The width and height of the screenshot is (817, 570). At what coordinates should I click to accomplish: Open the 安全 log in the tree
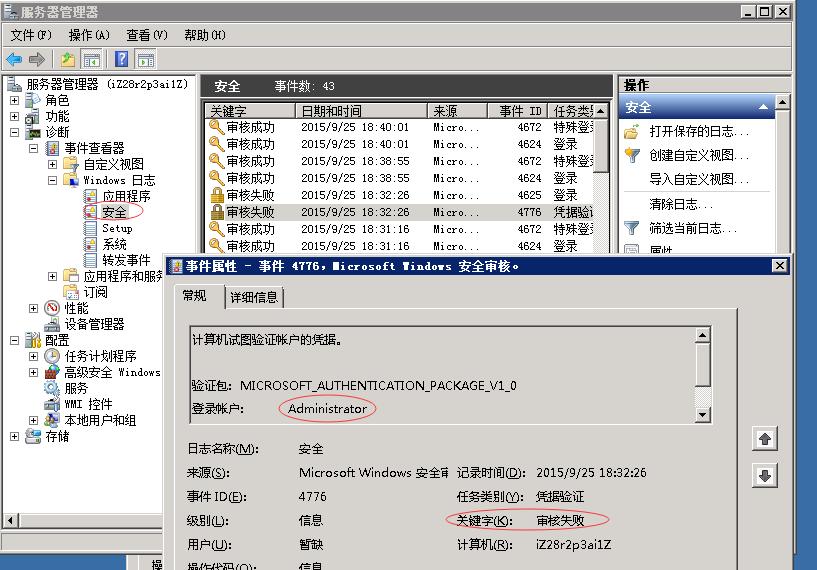coord(114,212)
